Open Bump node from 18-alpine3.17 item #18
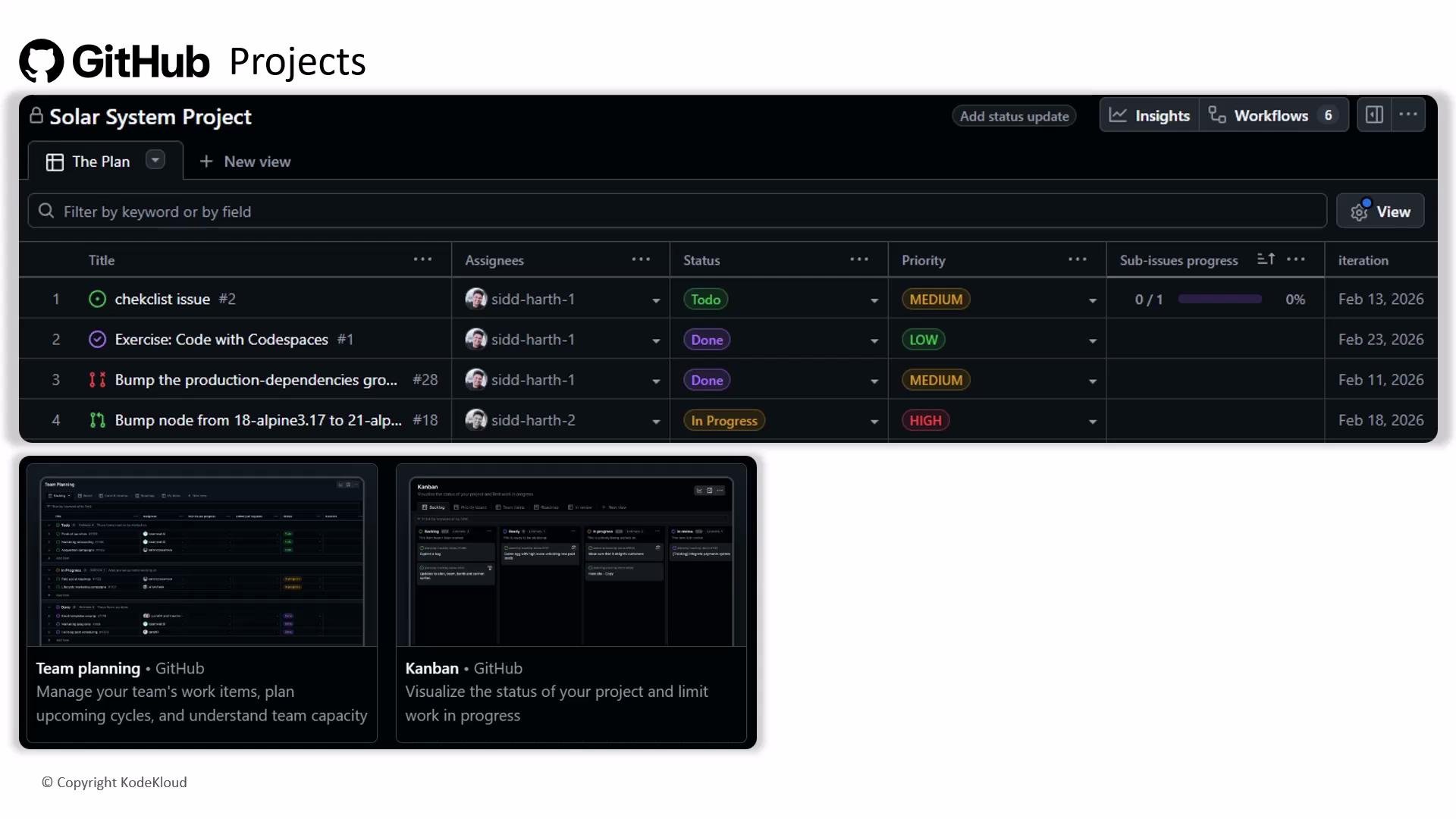Image resolution: width=1456 pixels, height=819 pixels. click(259, 419)
